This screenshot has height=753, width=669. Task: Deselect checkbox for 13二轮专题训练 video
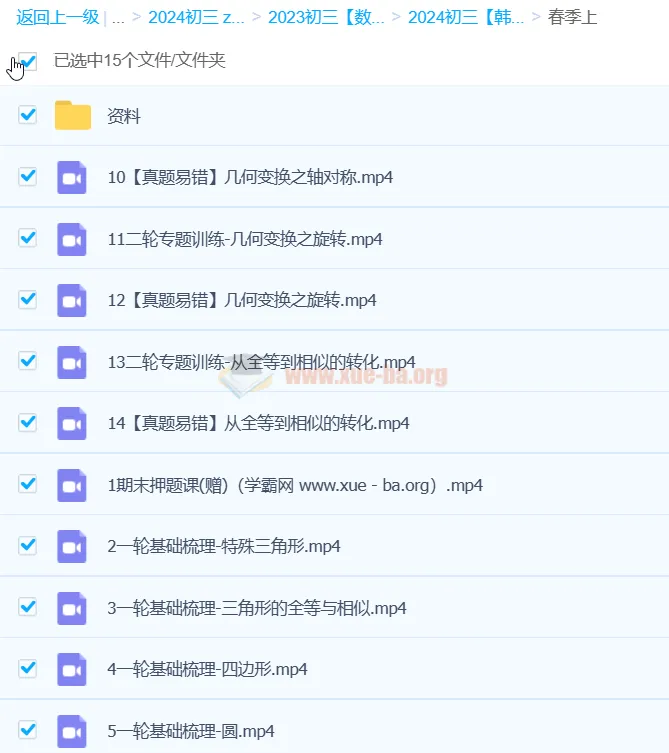[x=28, y=360]
